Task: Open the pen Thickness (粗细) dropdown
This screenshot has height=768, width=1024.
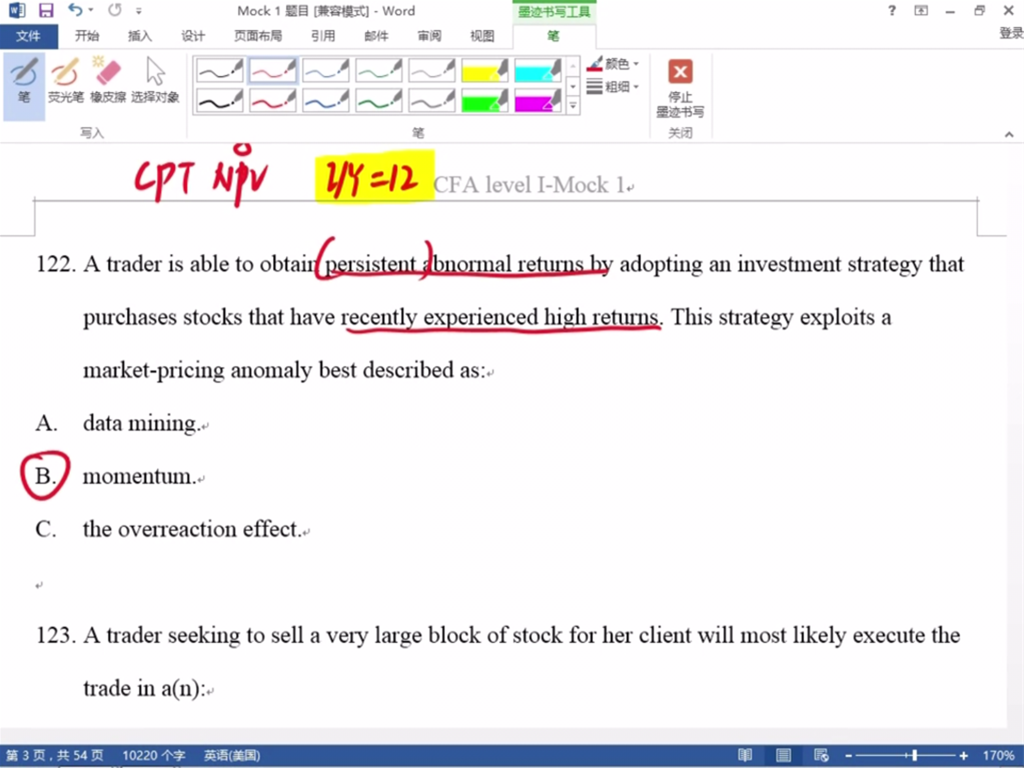Action: (614, 87)
